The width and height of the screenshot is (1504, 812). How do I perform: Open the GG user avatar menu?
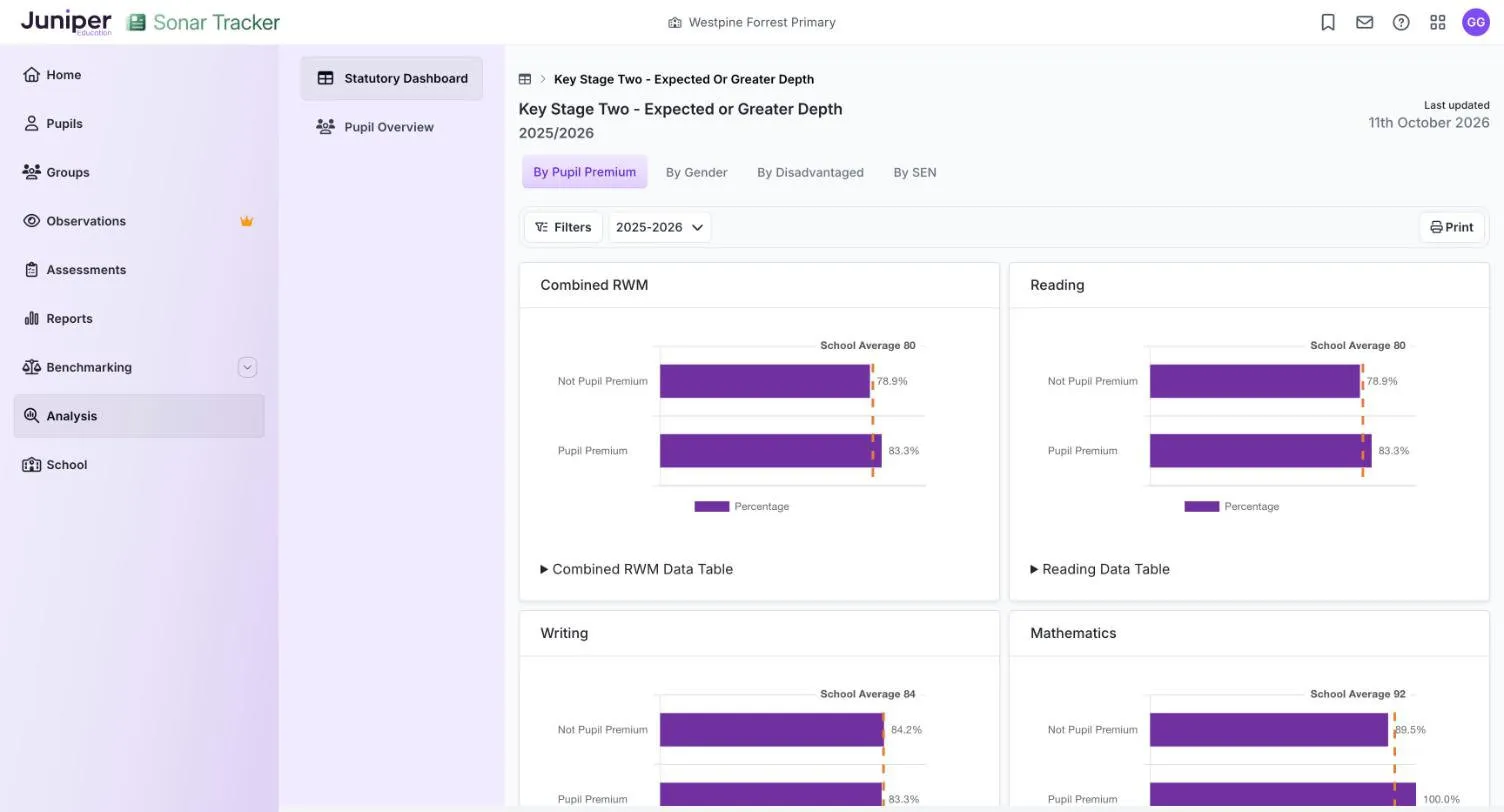click(1476, 22)
